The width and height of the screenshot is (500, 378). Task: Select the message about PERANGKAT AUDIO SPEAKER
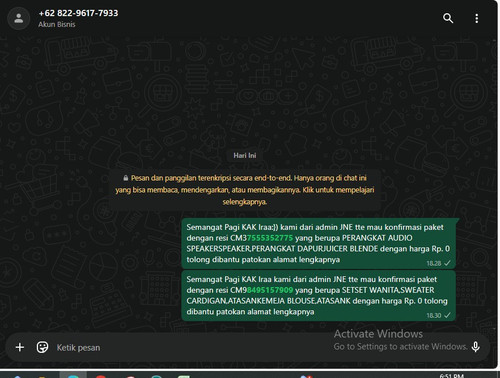(318, 243)
